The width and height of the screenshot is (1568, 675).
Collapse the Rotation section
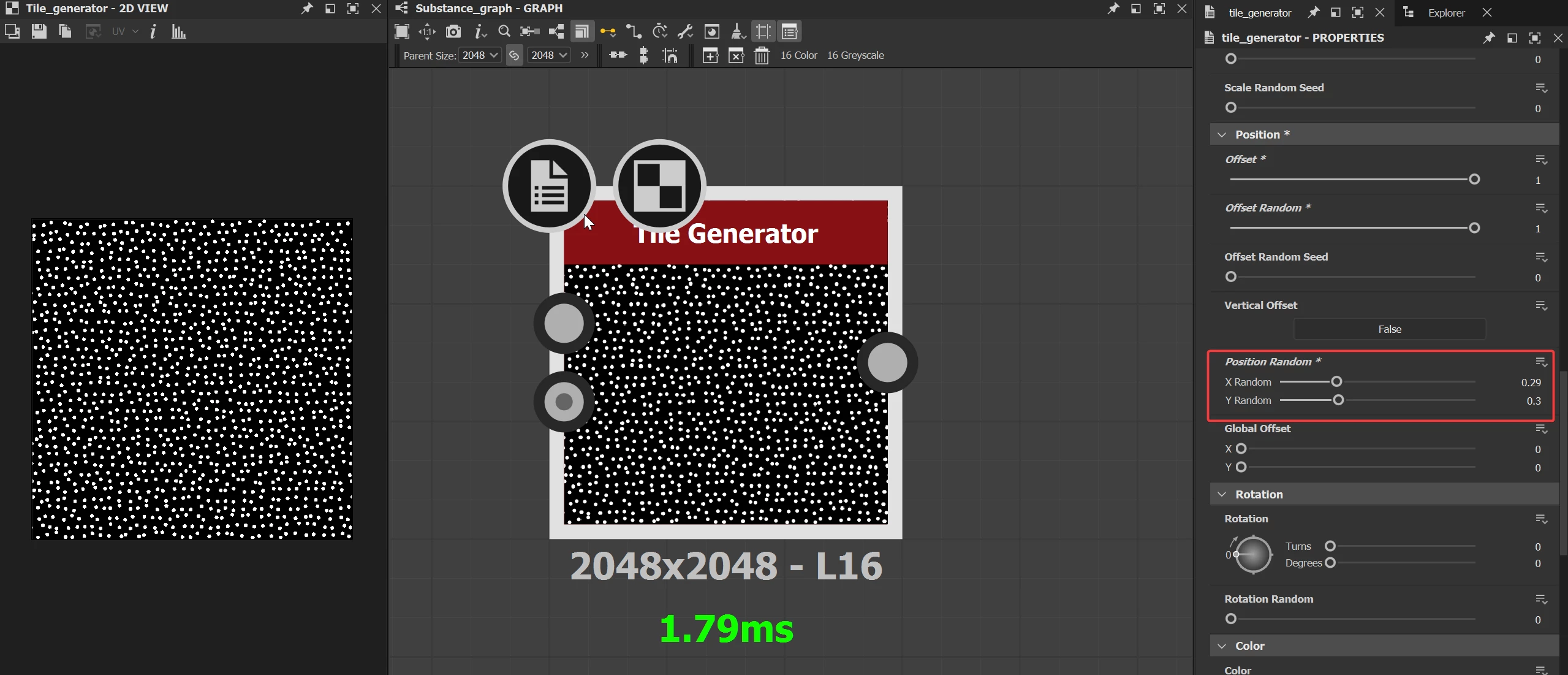[x=1222, y=494]
